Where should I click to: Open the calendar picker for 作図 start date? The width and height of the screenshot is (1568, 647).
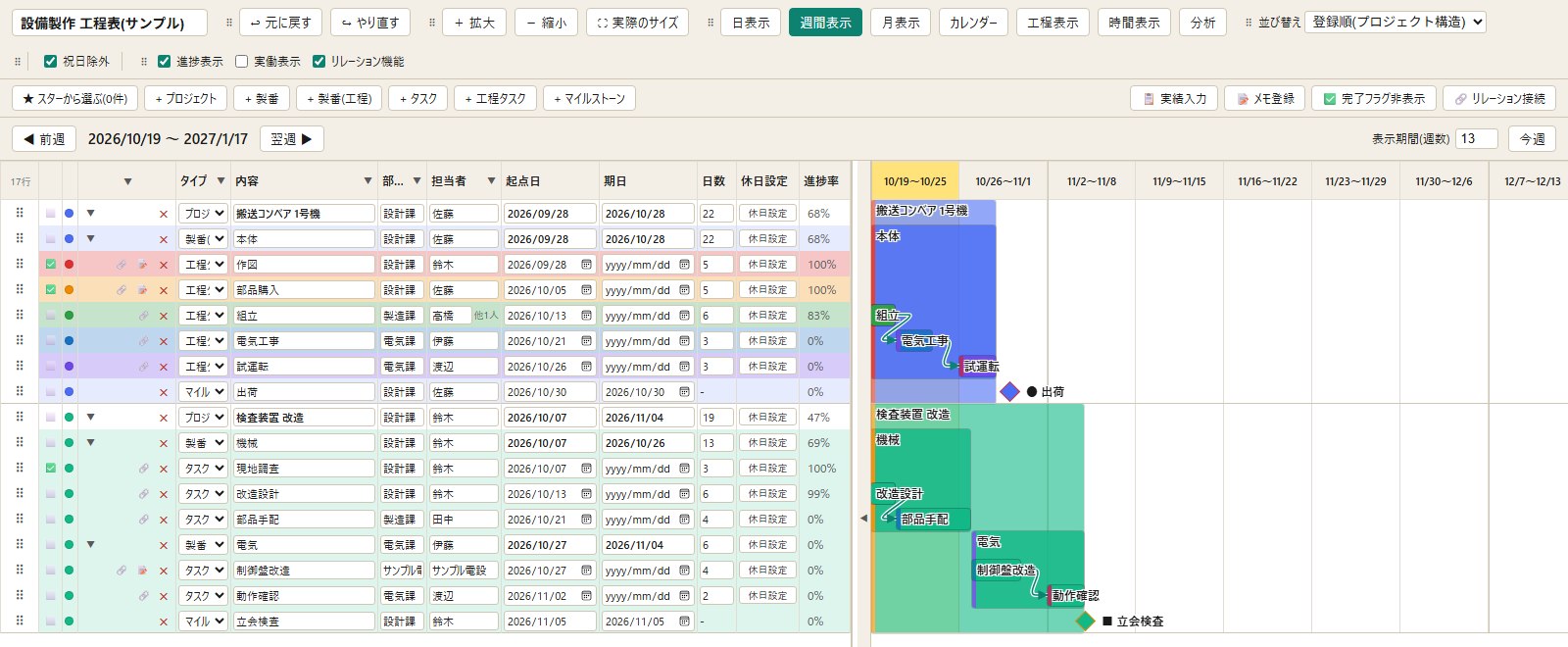click(586, 265)
